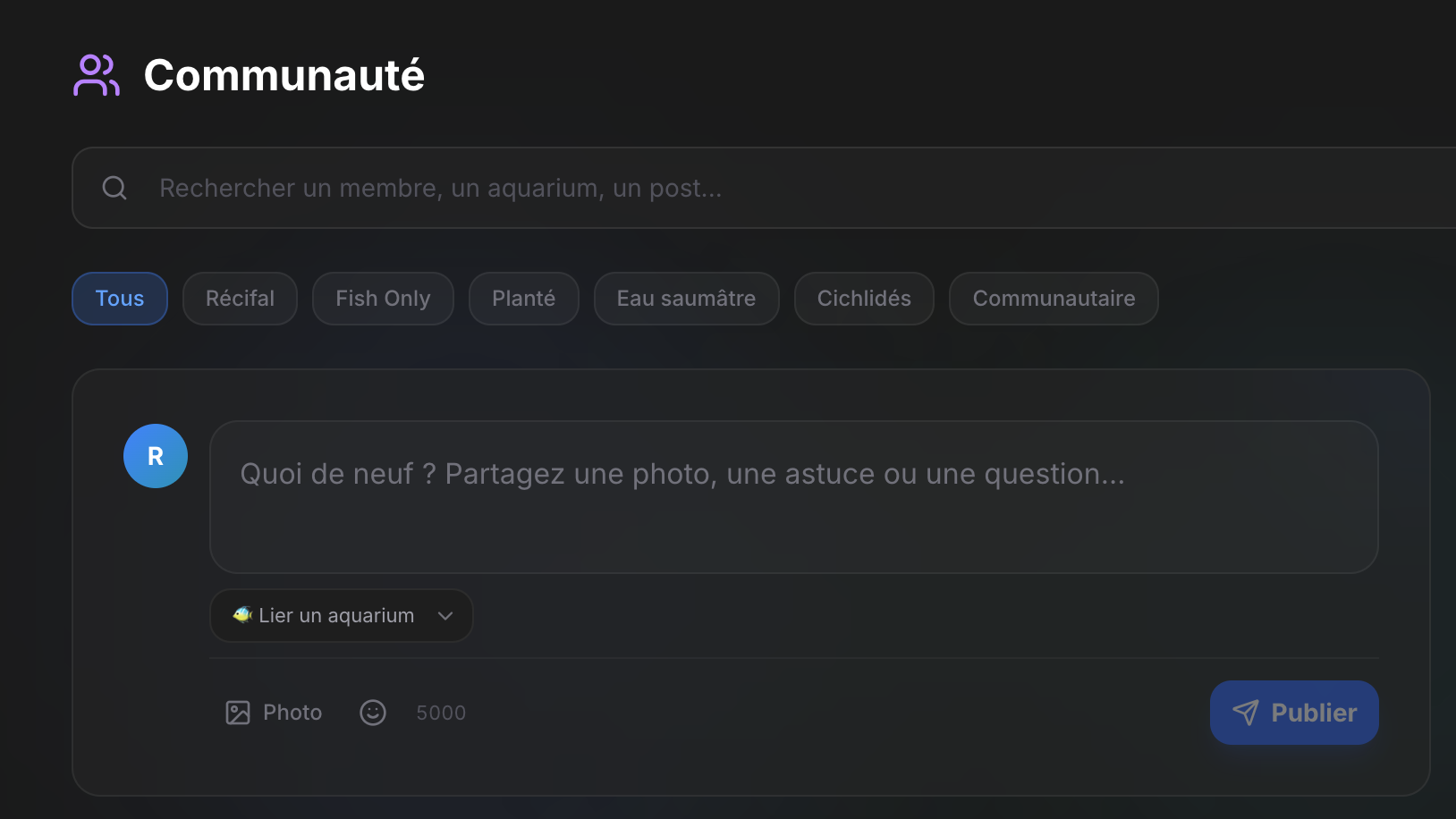Click the fish emoji in the aquarium selector

pos(241,615)
